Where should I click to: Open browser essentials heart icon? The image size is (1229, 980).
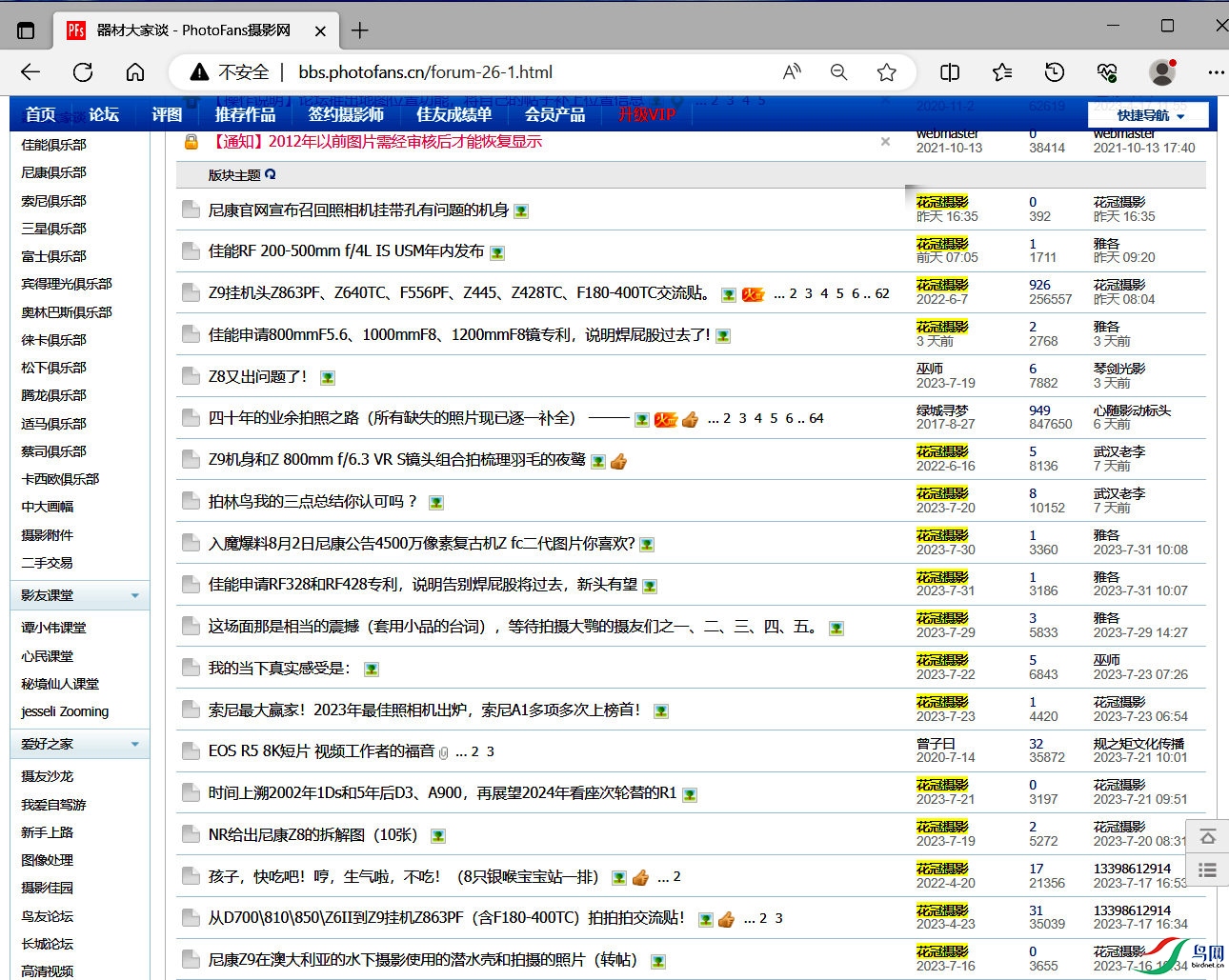[1107, 72]
